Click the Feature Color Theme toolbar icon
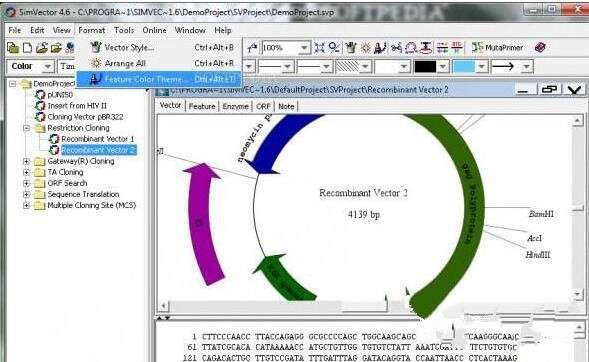The width and height of the screenshot is (589, 362). pos(380,47)
